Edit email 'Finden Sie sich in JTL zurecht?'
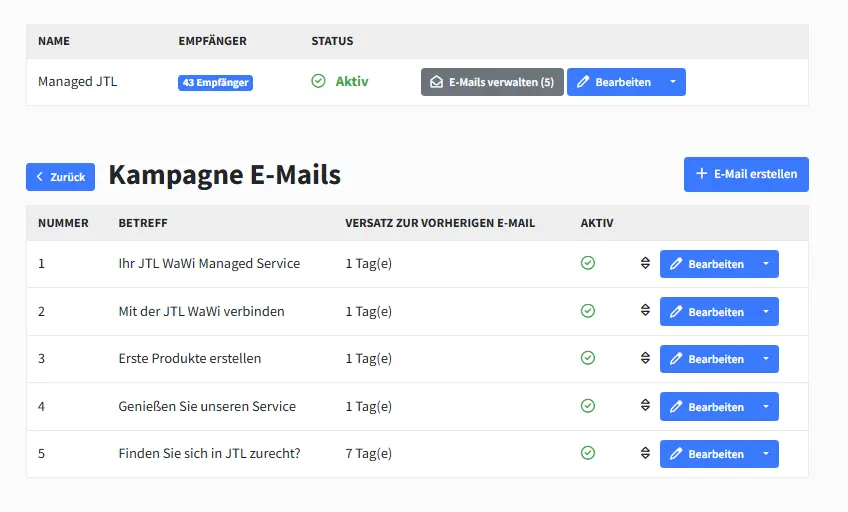The height and width of the screenshot is (512, 848). pos(707,454)
